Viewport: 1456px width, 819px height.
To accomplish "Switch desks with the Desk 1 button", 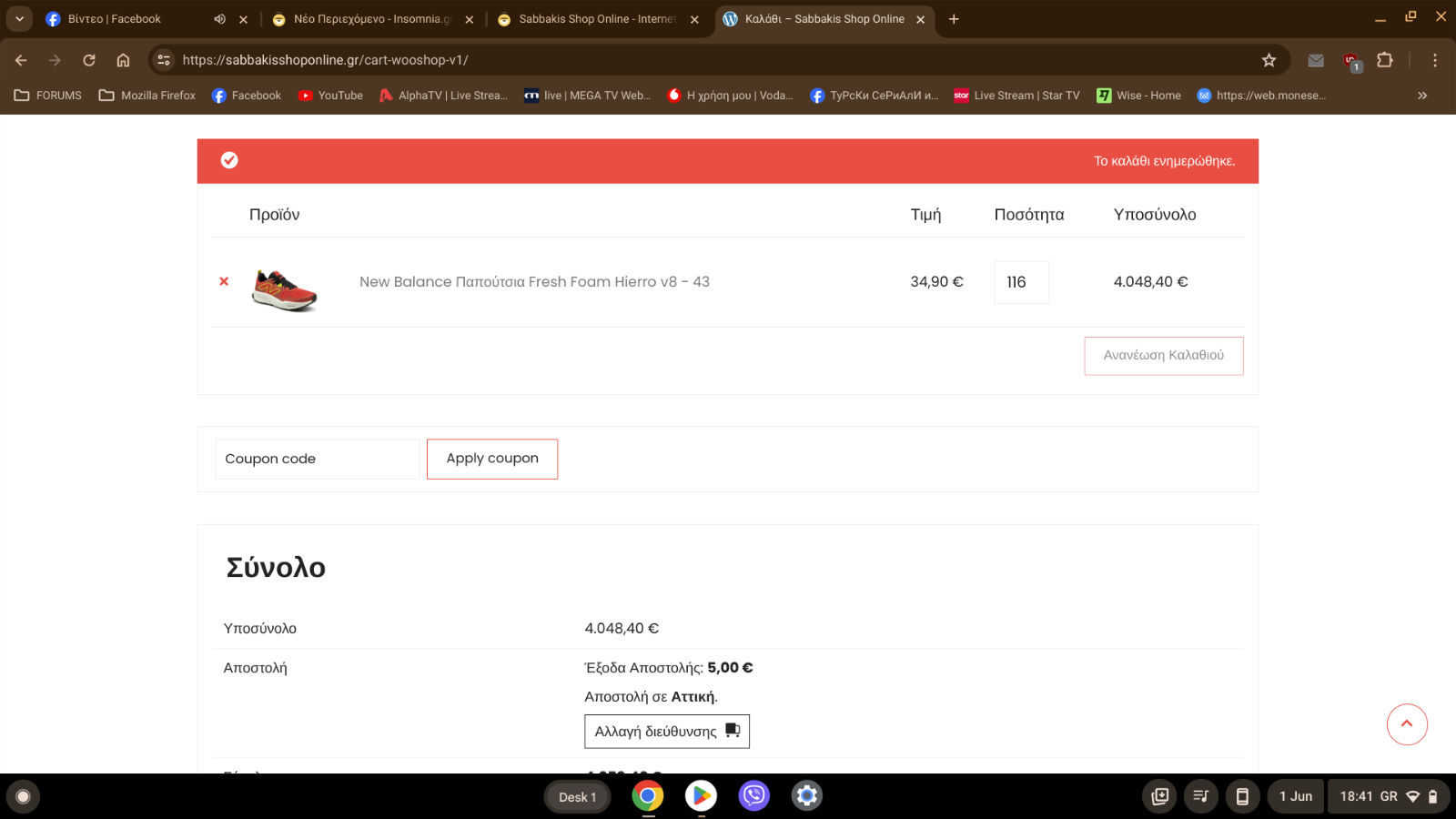I will coord(578,797).
